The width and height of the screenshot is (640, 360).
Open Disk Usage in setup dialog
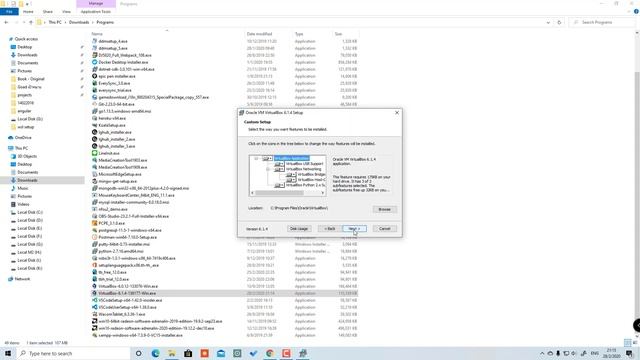pos(299,229)
